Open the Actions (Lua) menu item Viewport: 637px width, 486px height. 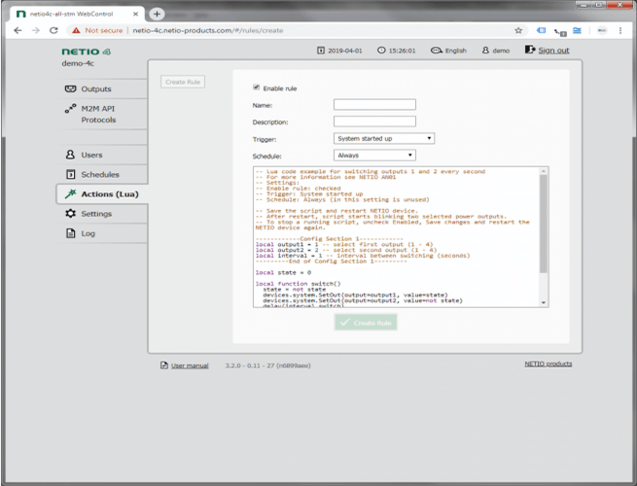pyautogui.click(x=101, y=193)
